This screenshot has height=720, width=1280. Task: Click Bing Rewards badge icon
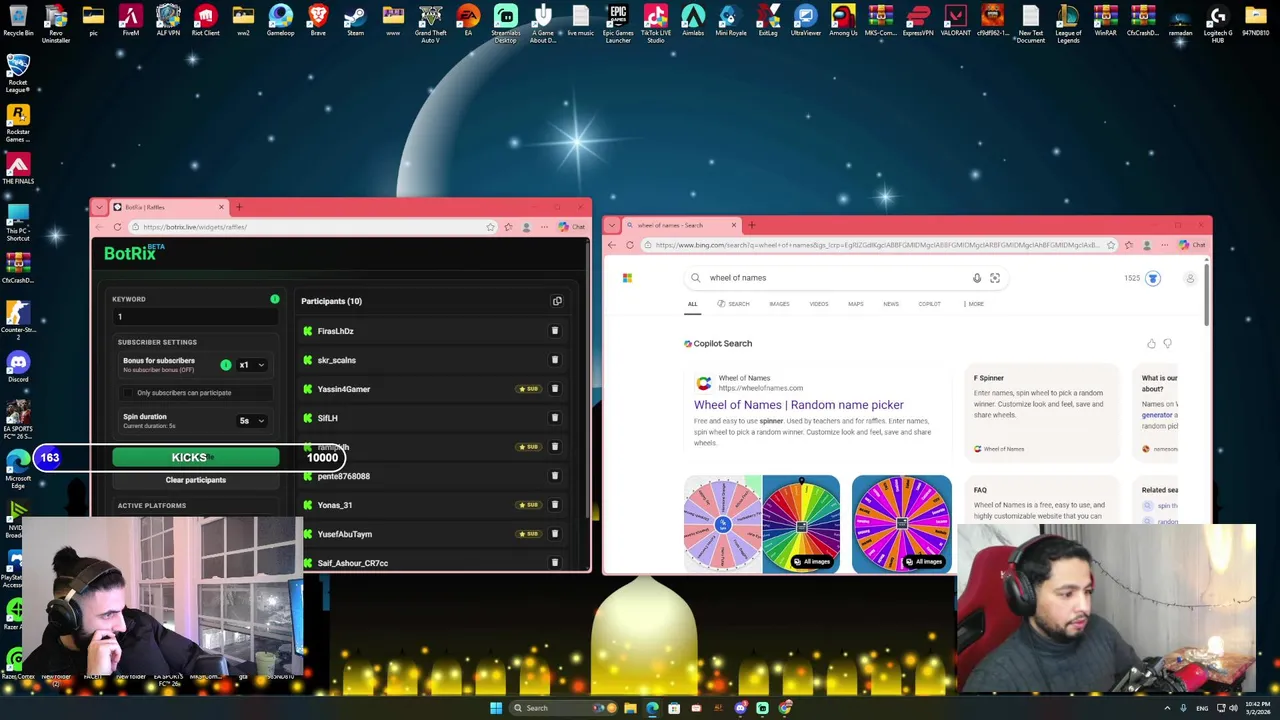pos(1153,278)
